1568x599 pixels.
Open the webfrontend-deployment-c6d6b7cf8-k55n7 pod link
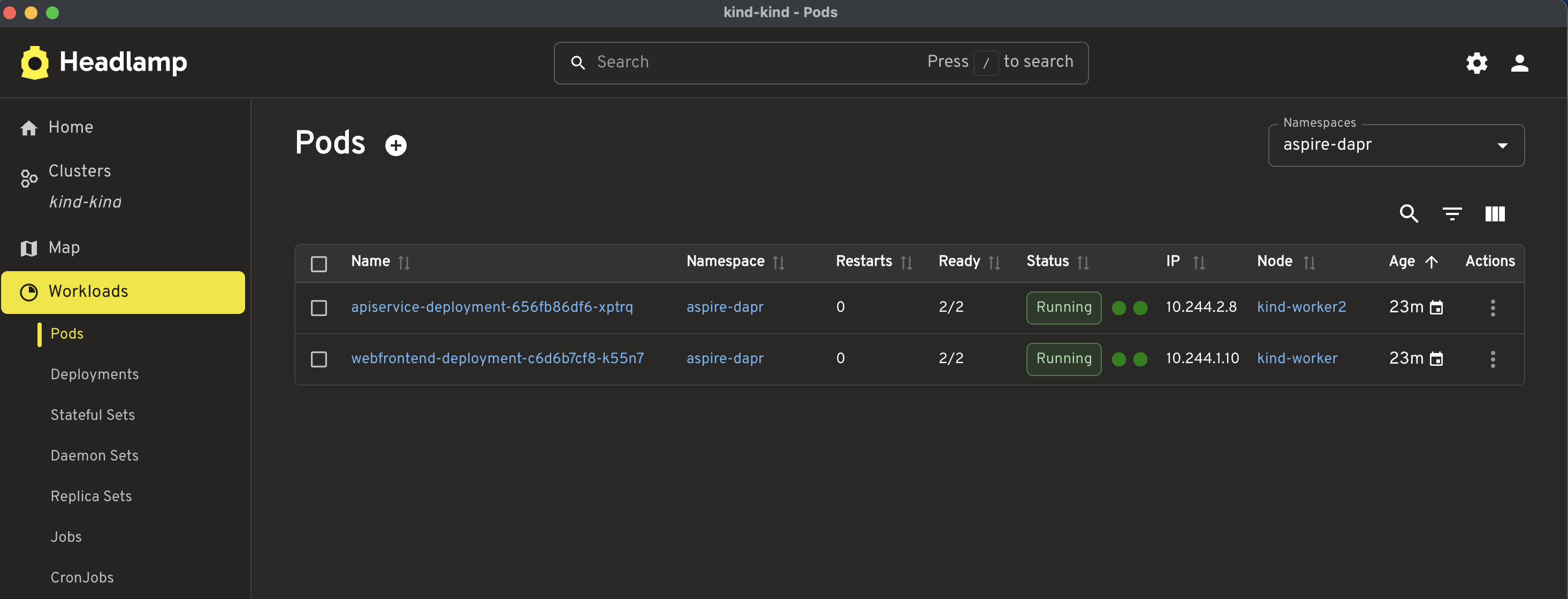click(497, 358)
